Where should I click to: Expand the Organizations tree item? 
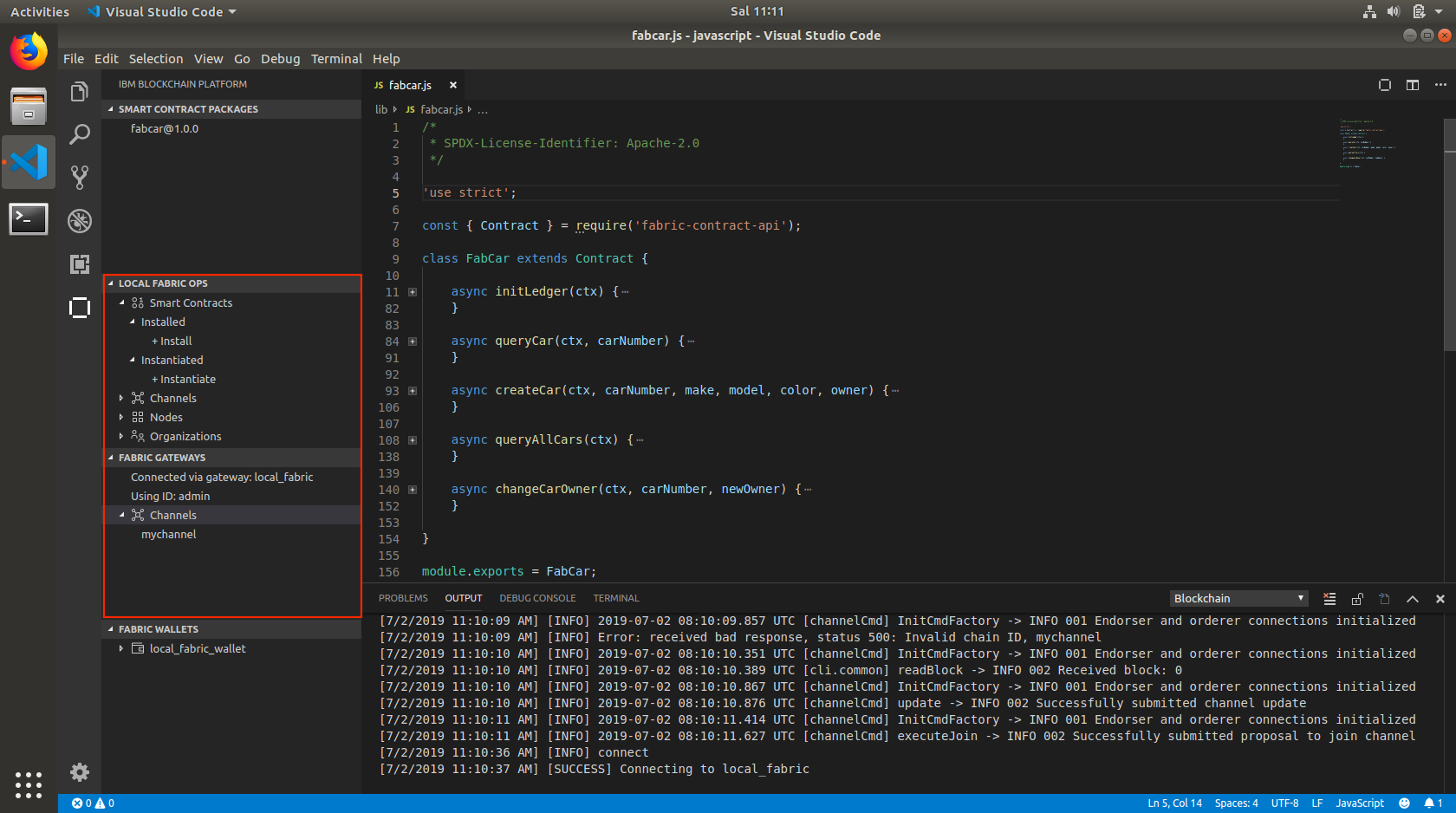pyautogui.click(x=121, y=436)
